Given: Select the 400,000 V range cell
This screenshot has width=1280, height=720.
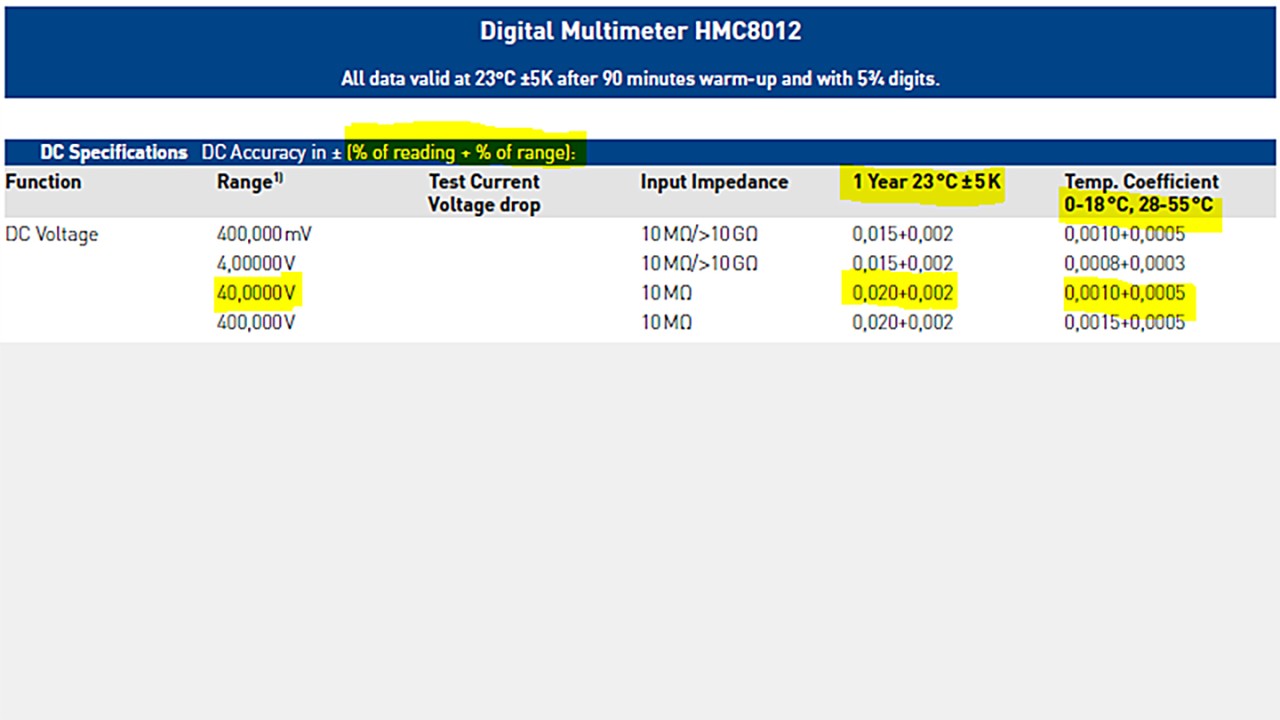Looking at the screenshot, I should coord(256,322).
